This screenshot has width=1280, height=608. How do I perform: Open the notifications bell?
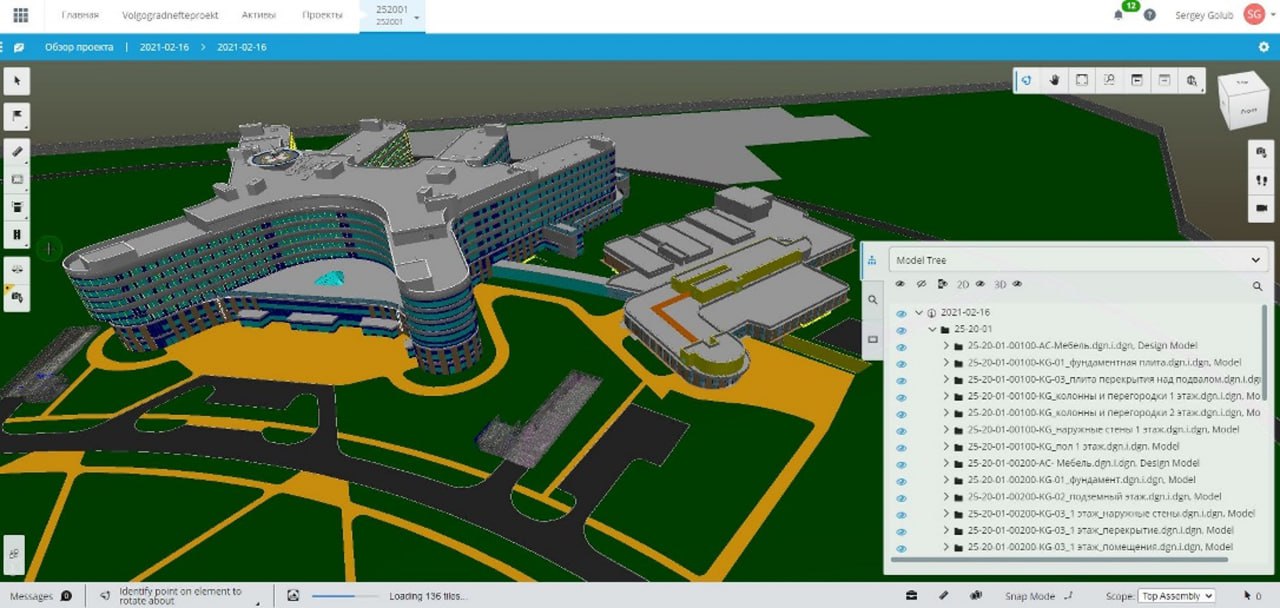1118,15
